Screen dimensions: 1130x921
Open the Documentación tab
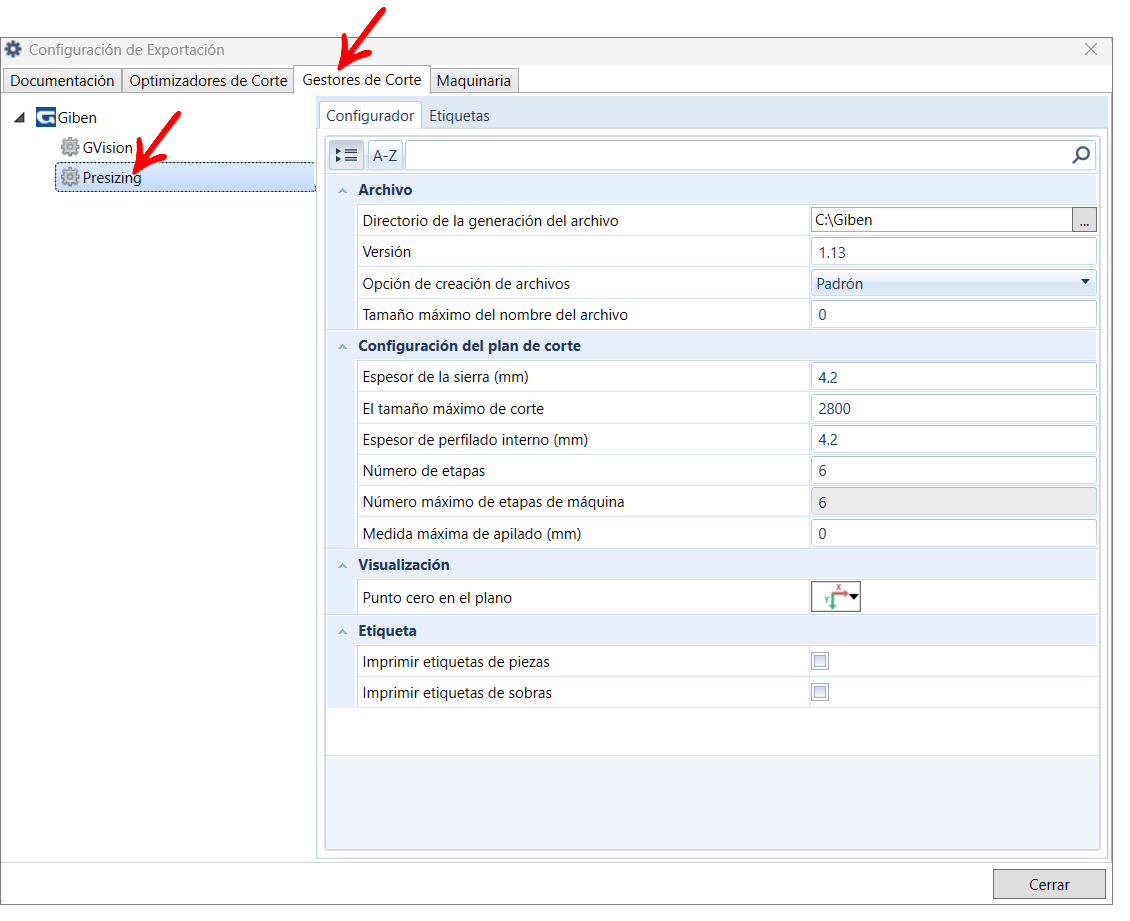pyautogui.click(x=62, y=81)
